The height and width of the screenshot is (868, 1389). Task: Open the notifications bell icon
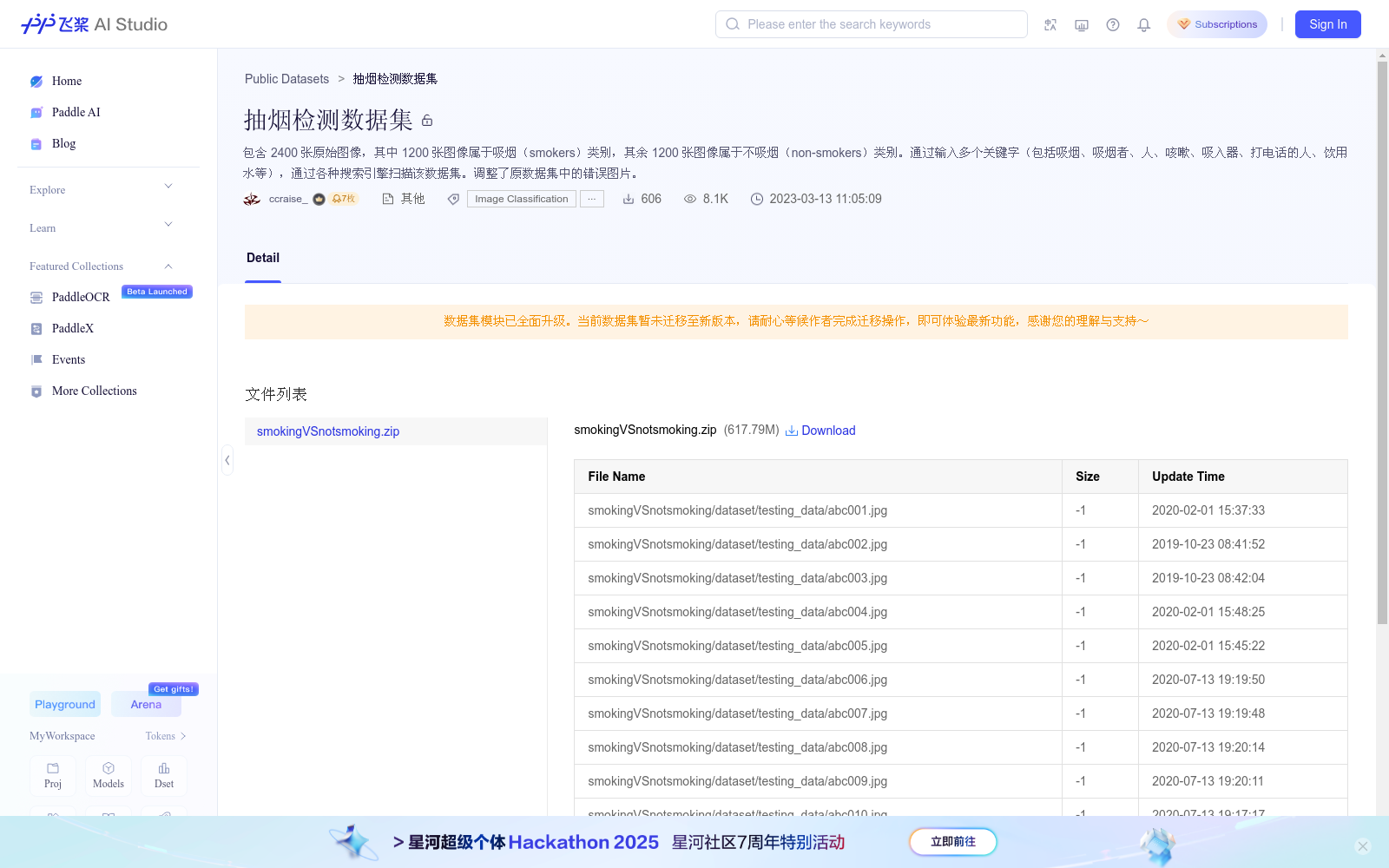[1144, 24]
